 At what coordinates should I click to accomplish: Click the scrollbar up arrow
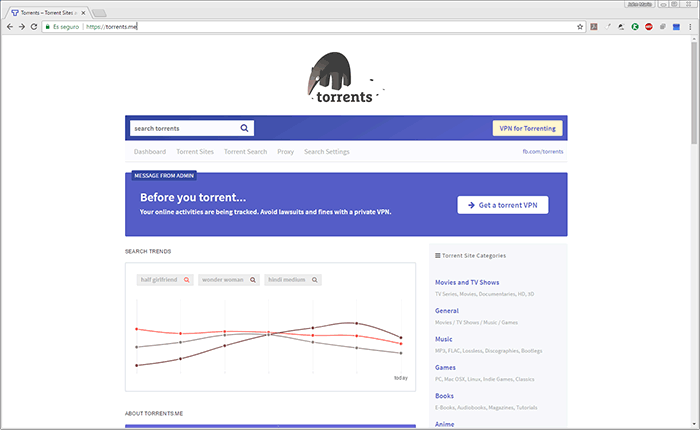694,39
